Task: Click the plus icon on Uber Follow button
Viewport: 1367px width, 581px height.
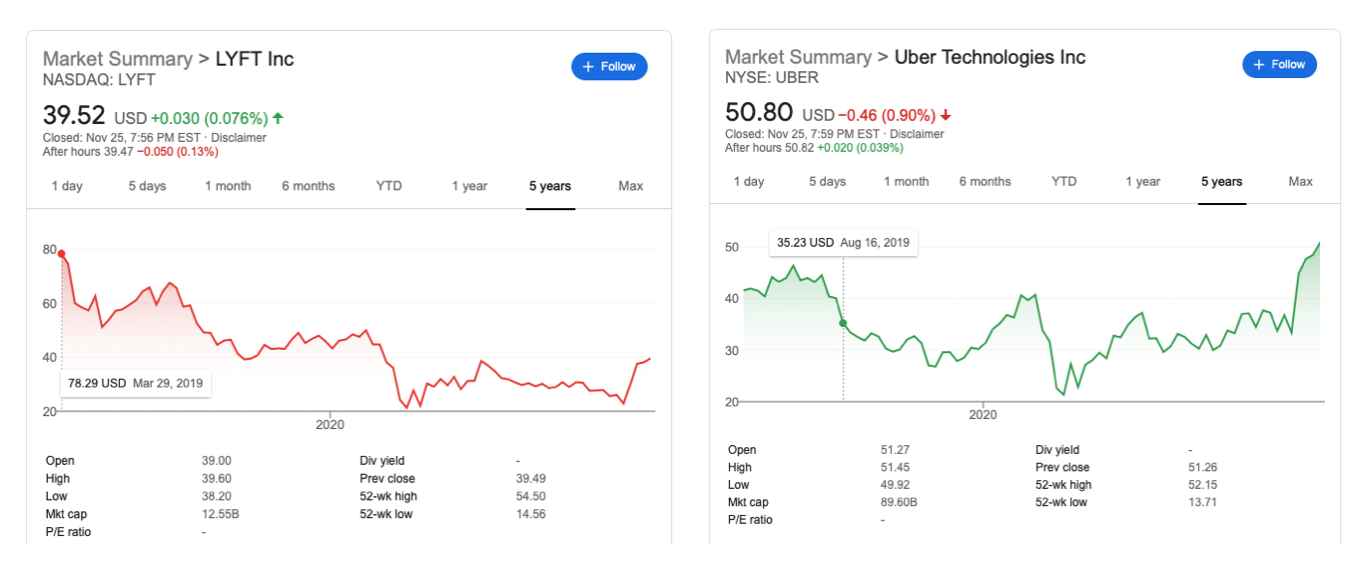Action: tap(1259, 65)
